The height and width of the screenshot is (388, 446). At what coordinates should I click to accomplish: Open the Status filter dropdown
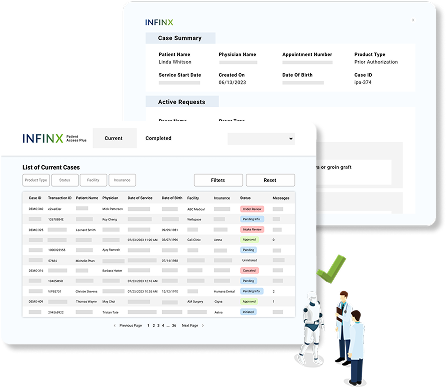point(65,180)
